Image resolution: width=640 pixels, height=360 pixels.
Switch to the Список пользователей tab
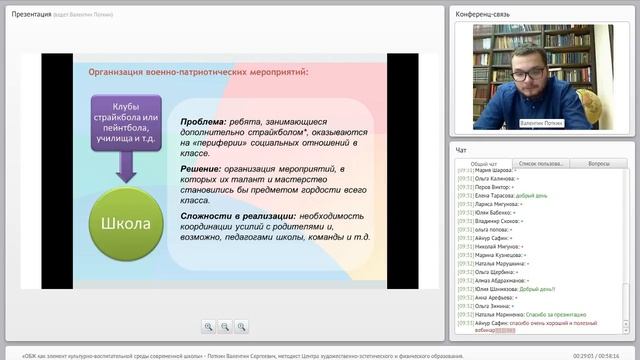coord(541,163)
